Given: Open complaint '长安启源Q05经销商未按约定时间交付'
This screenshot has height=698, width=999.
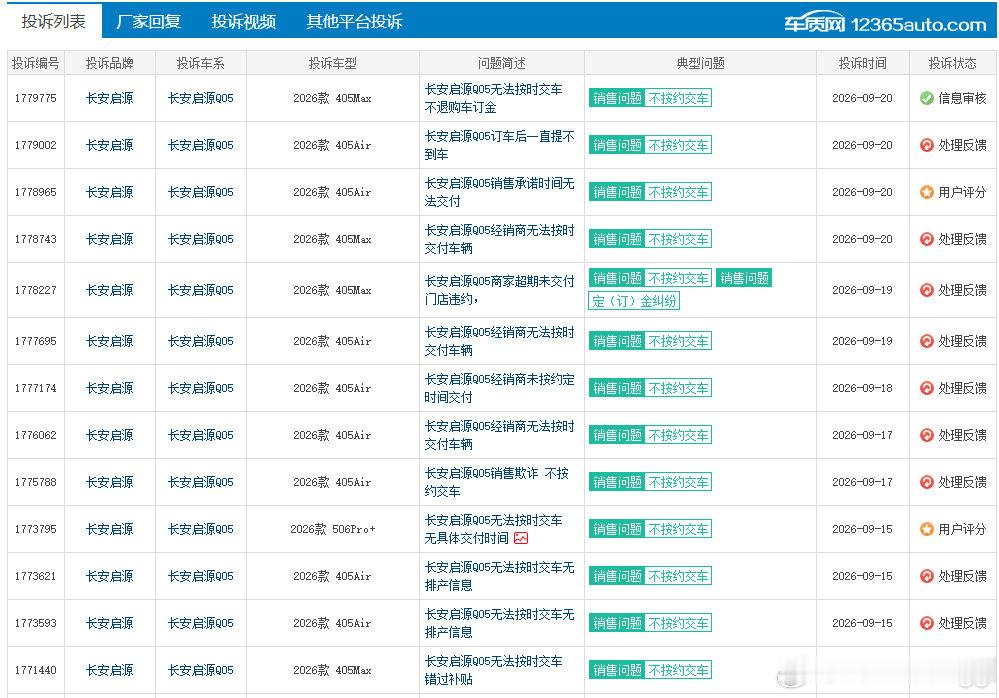Looking at the screenshot, I should tap(500, 388).
